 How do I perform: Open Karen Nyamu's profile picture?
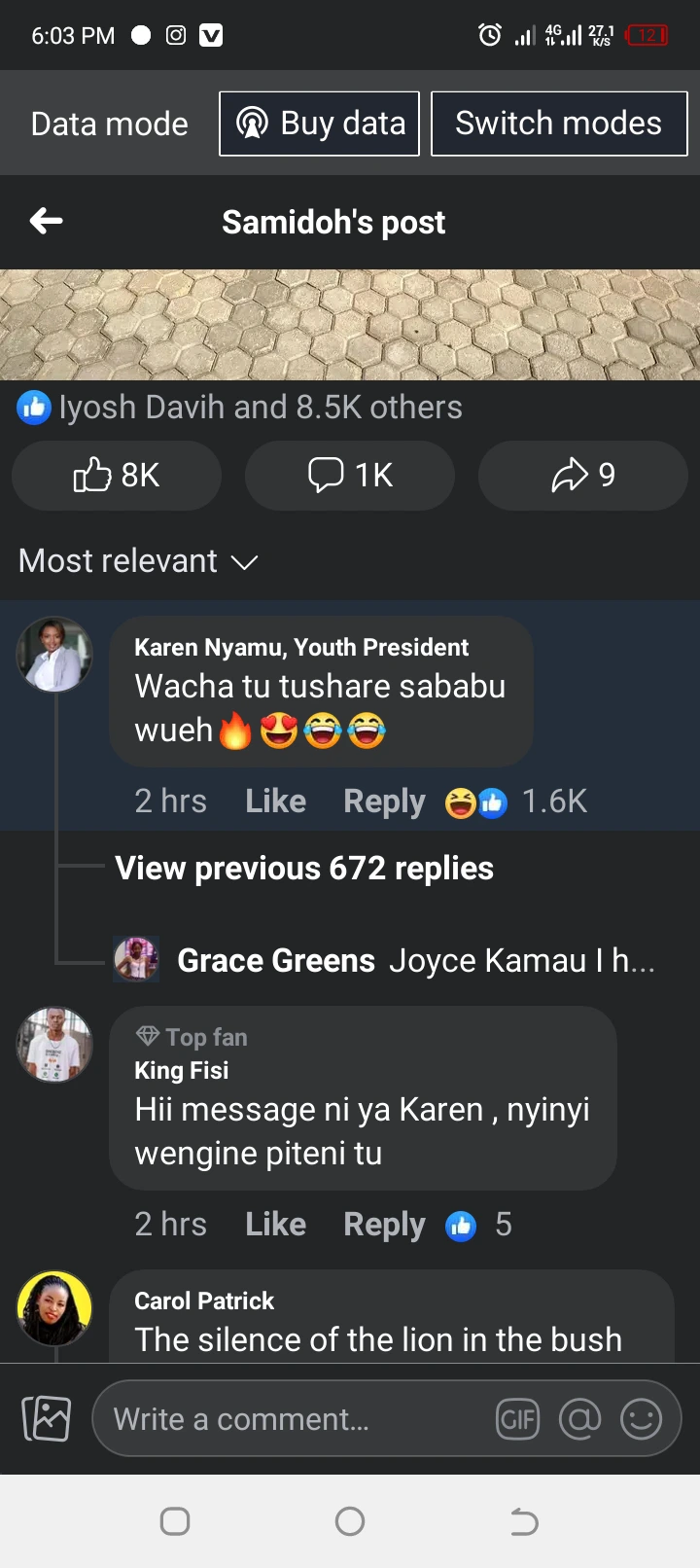coord(54,655)
